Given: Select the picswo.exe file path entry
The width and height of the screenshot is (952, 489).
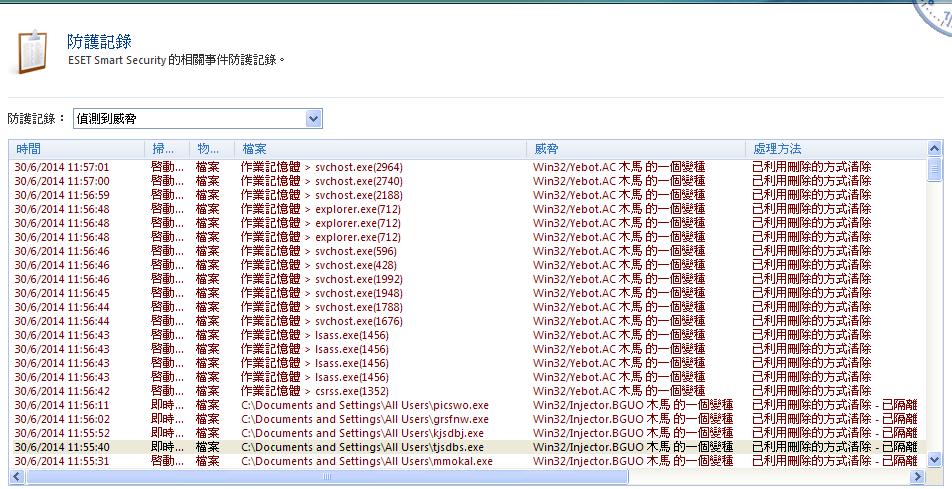Looking at the screenshot, I should coord(364,405).
